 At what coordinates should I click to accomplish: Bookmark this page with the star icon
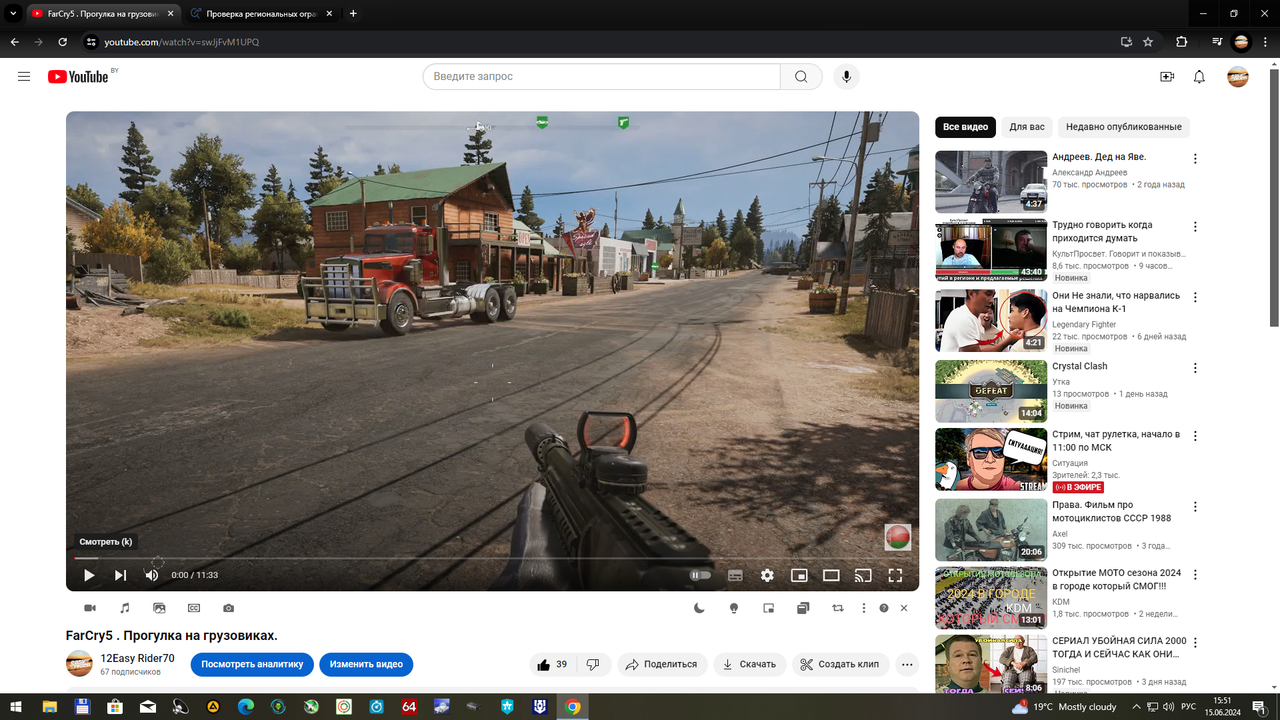(1148, 42)
